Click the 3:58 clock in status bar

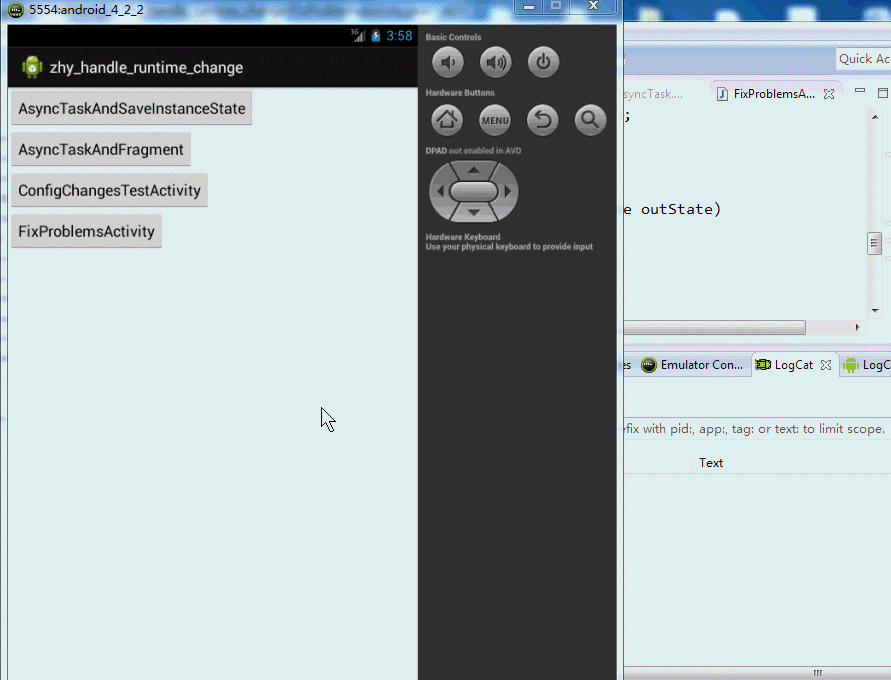point(399,36)
